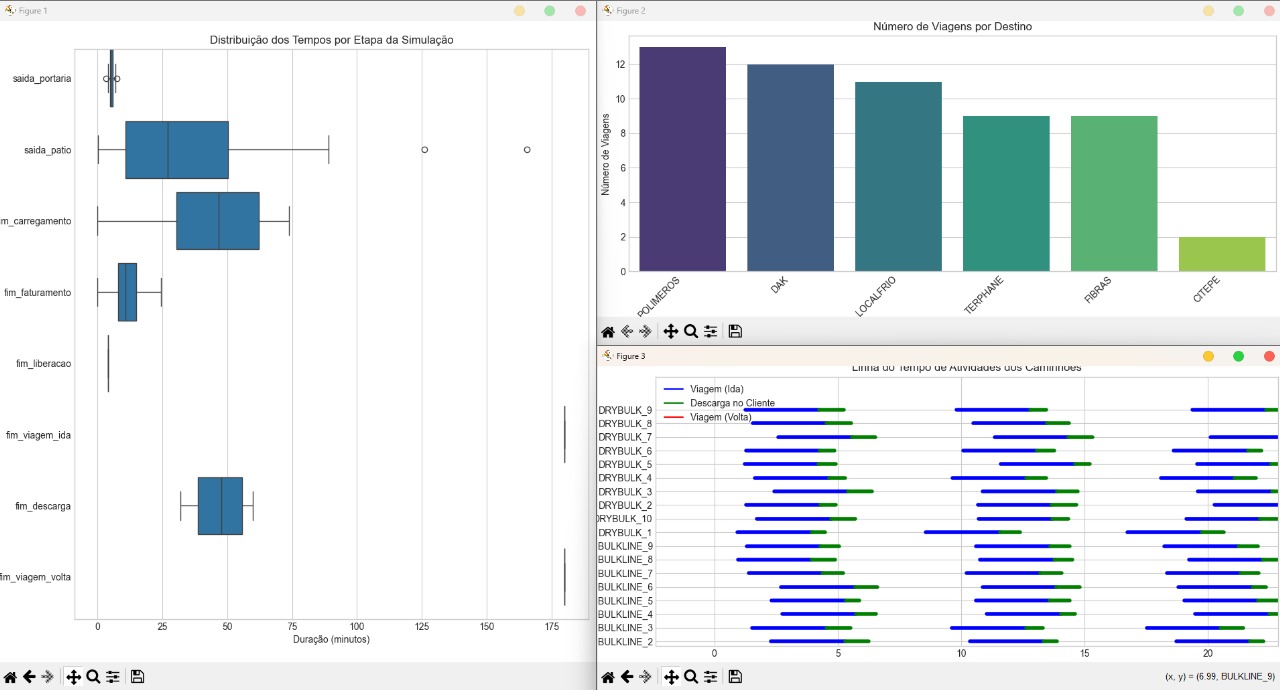Click the light green CITEPE bar

coord(1222,254)
